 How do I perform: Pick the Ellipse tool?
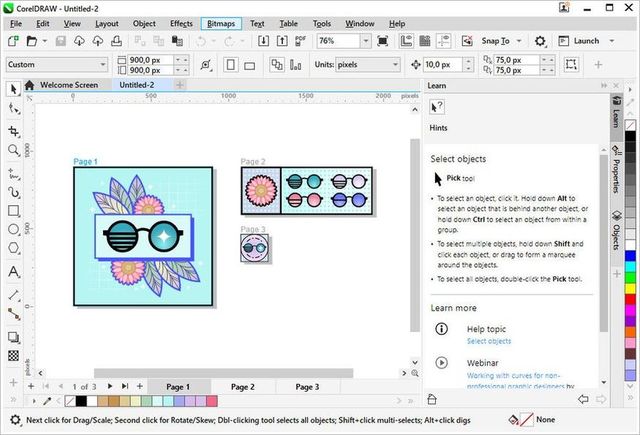pos(14,229)
